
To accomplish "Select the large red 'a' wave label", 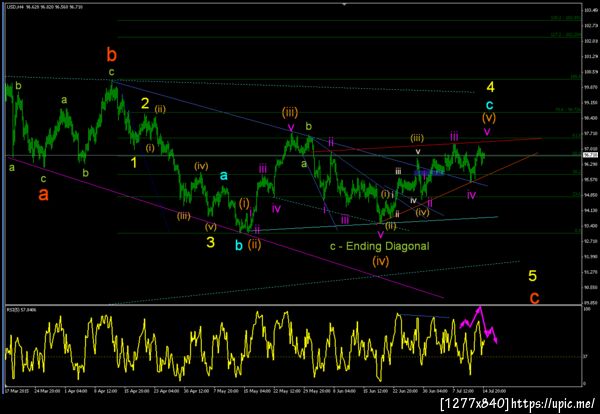I will (x=44, y=194).
